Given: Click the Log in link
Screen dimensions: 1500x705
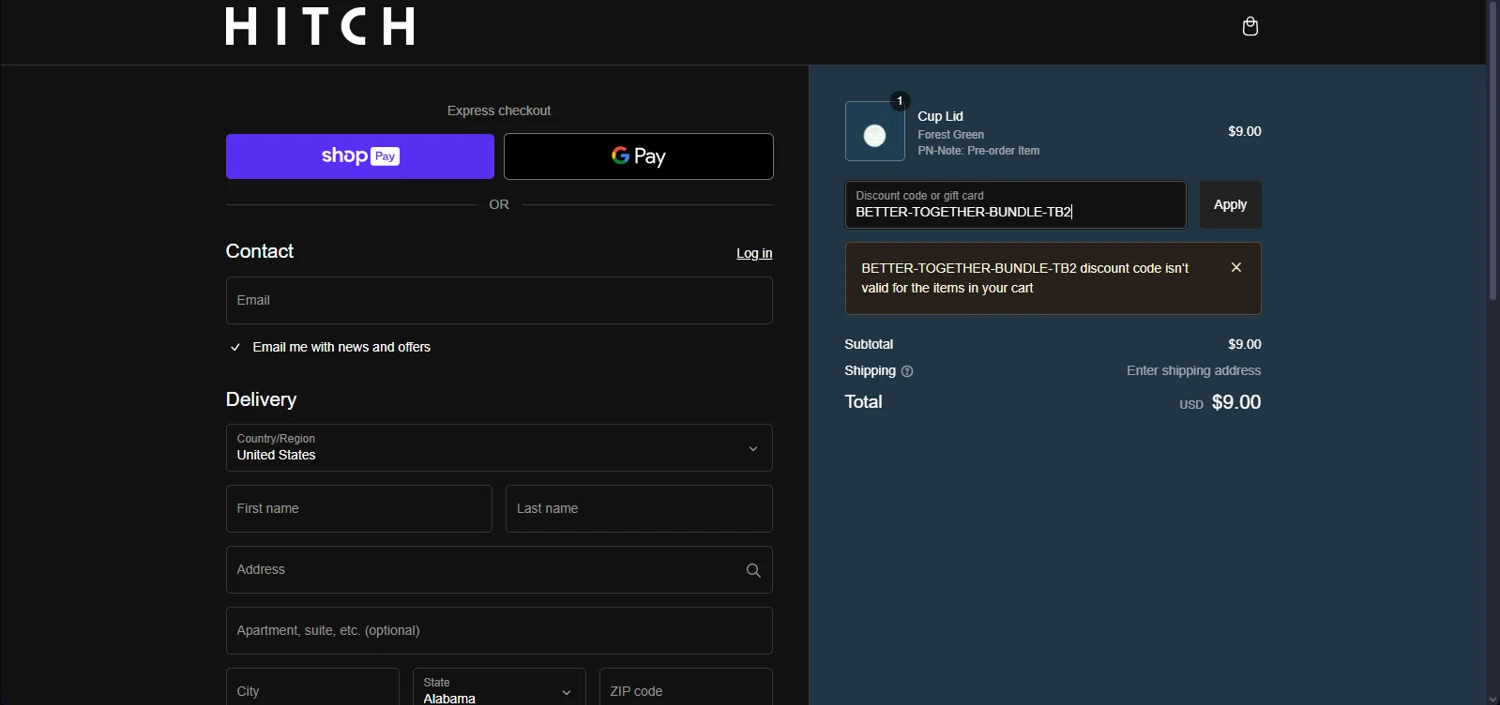Looking at the screenshot, I should click(754, 253).
